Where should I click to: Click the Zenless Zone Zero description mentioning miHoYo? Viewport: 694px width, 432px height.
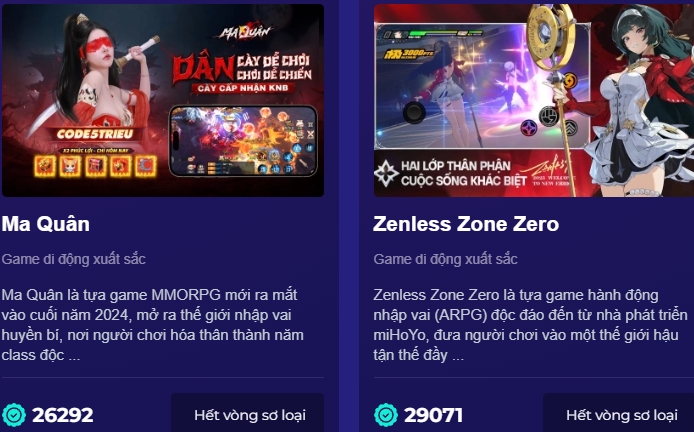click(x=530, y=325)
